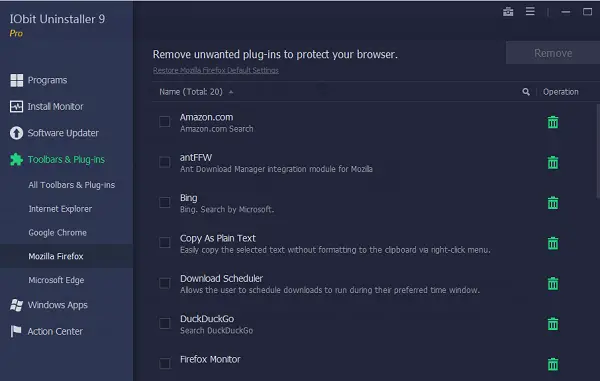600x381 pixels.
Task: Click the Software Updater arrow icon
Action: click(x=16, y=133)
